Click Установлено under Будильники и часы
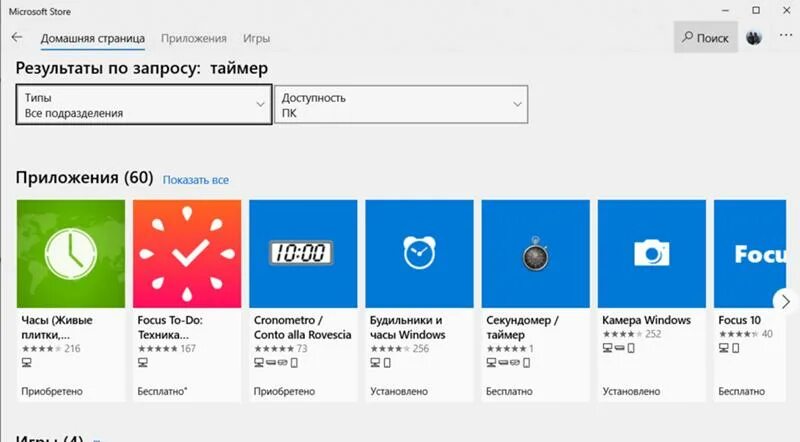Image resolution: width=800 pixels, height=442 pixels. (x=399, y=391)
